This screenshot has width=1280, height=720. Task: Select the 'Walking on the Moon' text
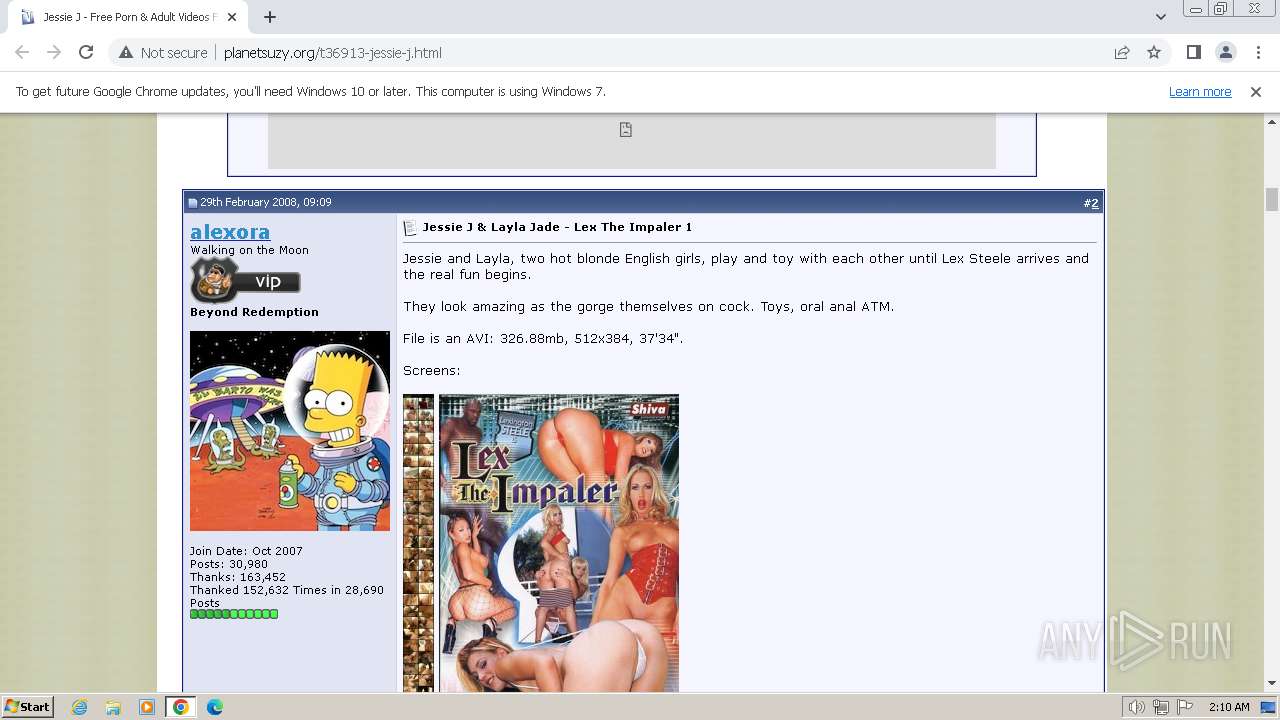tap(249, 250)
